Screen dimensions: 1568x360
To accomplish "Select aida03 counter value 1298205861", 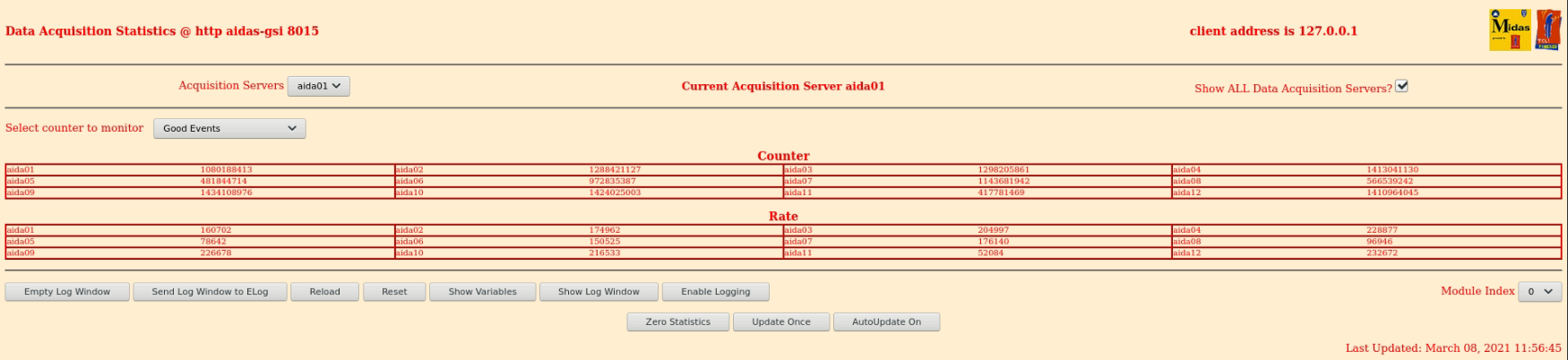I will coord(1004,169).
